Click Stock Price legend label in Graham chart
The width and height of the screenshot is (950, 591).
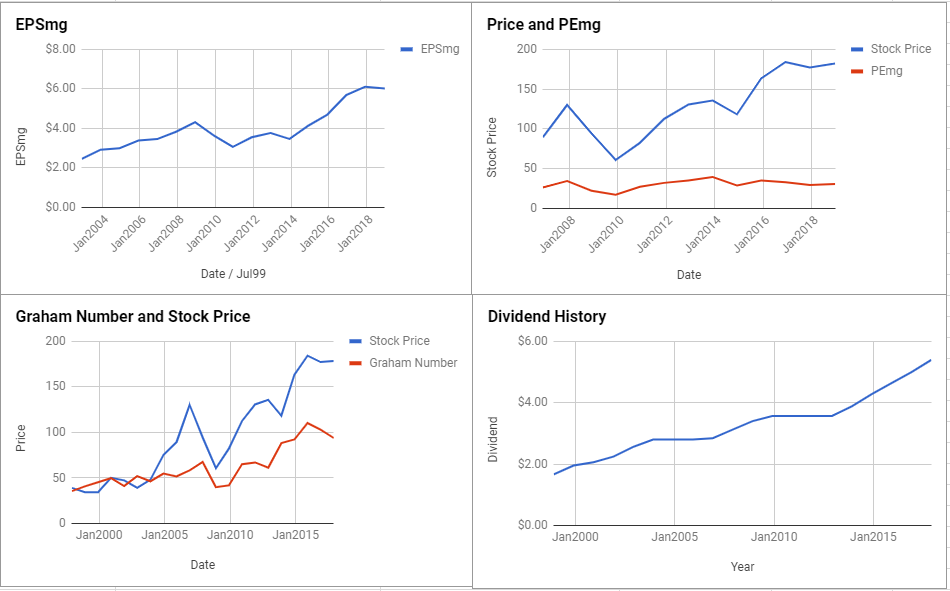[399, 341]
